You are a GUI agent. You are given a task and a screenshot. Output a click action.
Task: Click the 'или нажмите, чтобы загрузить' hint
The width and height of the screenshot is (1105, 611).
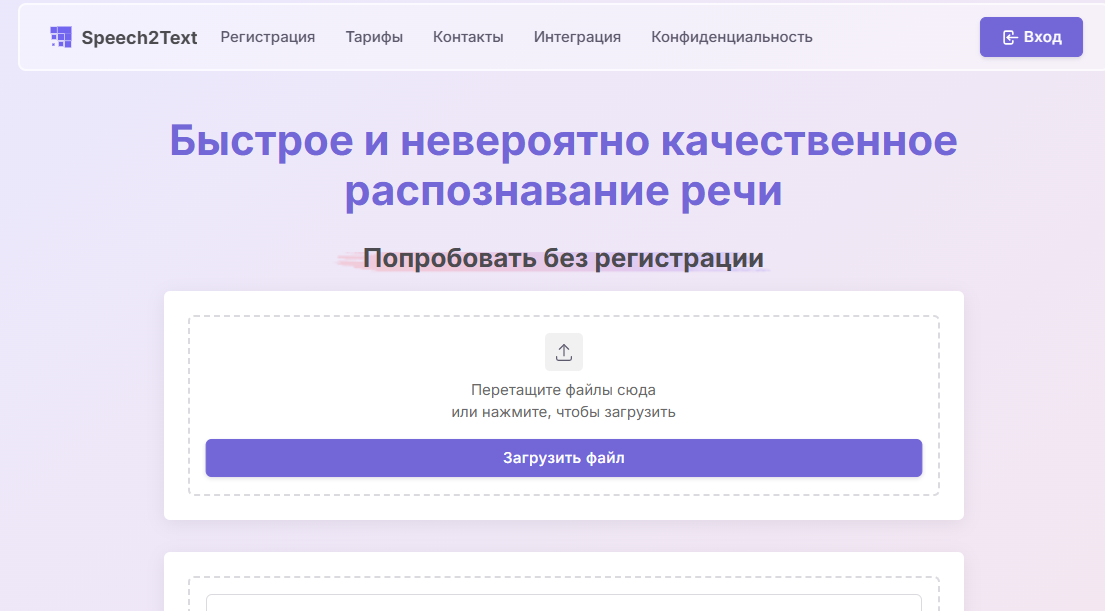tap(563, 411)
